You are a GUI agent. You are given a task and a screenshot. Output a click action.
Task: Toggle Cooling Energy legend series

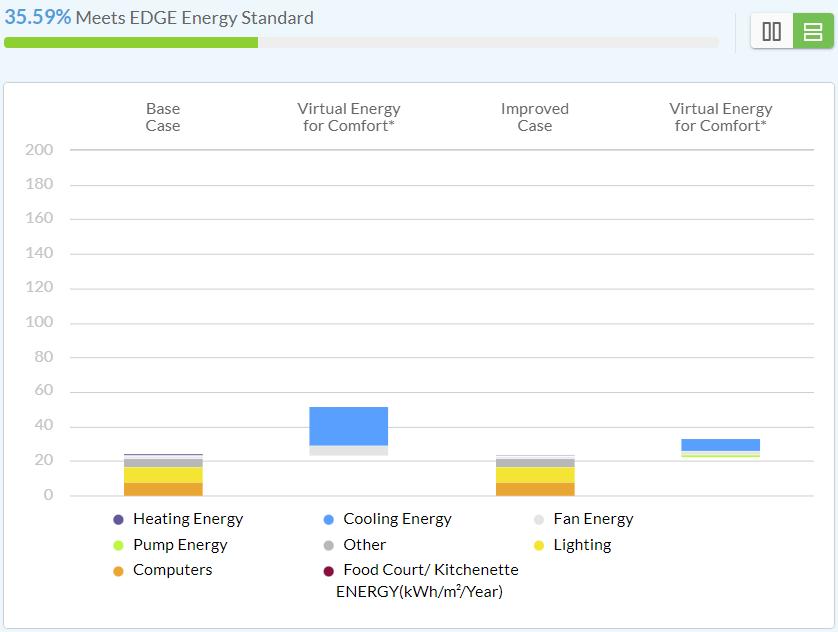(388, 519)
